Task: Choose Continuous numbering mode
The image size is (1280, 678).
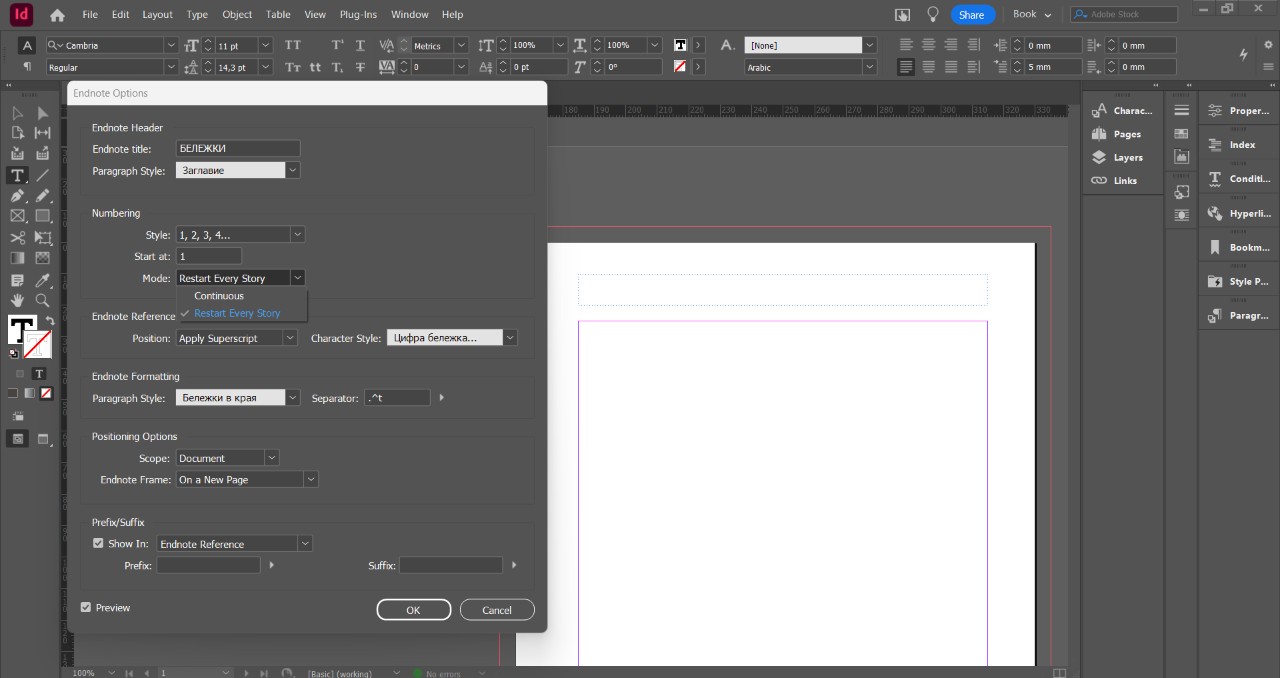Action: click(x=219, y=296)
